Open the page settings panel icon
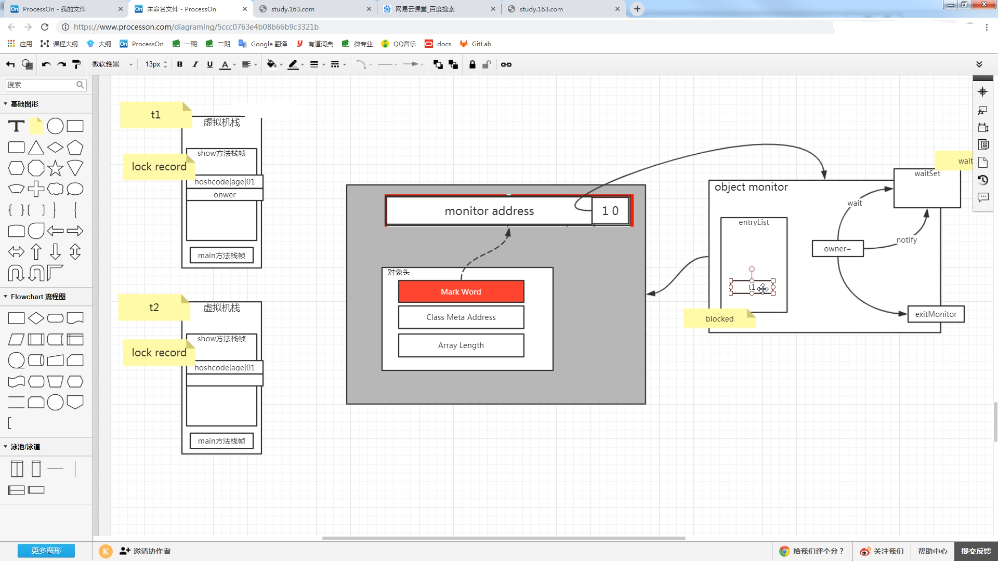 [x=983, y=162]
